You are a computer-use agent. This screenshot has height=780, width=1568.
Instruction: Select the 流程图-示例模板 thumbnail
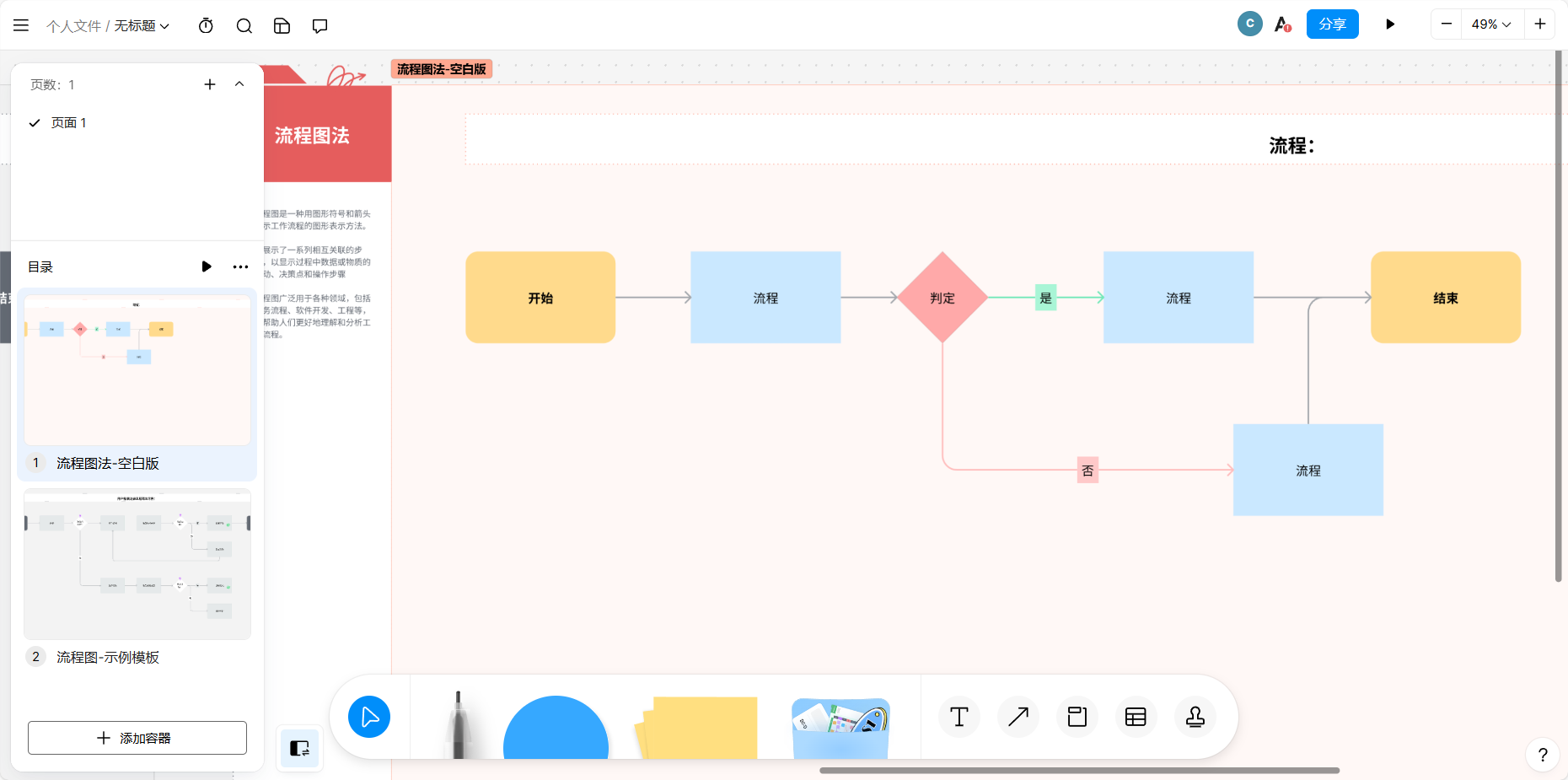pyautogui.click(x=137, y=564)
